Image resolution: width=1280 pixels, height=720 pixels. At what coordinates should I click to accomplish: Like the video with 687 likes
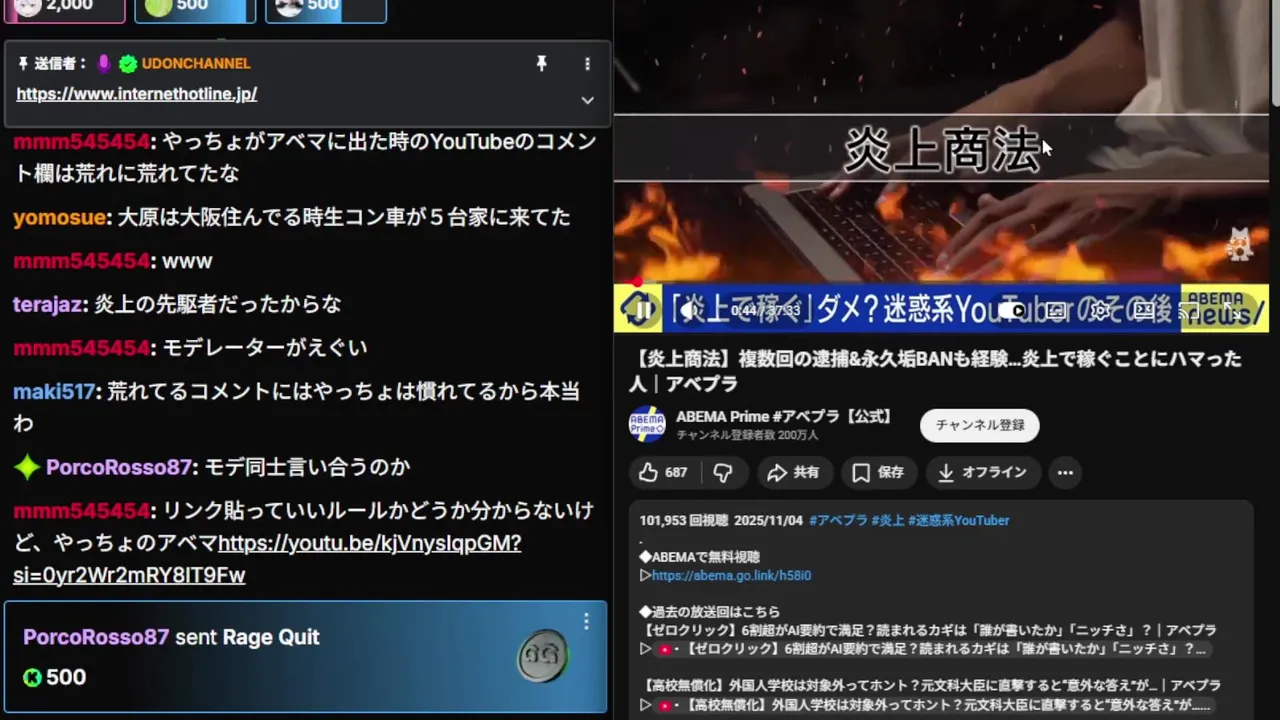point(664,472)
